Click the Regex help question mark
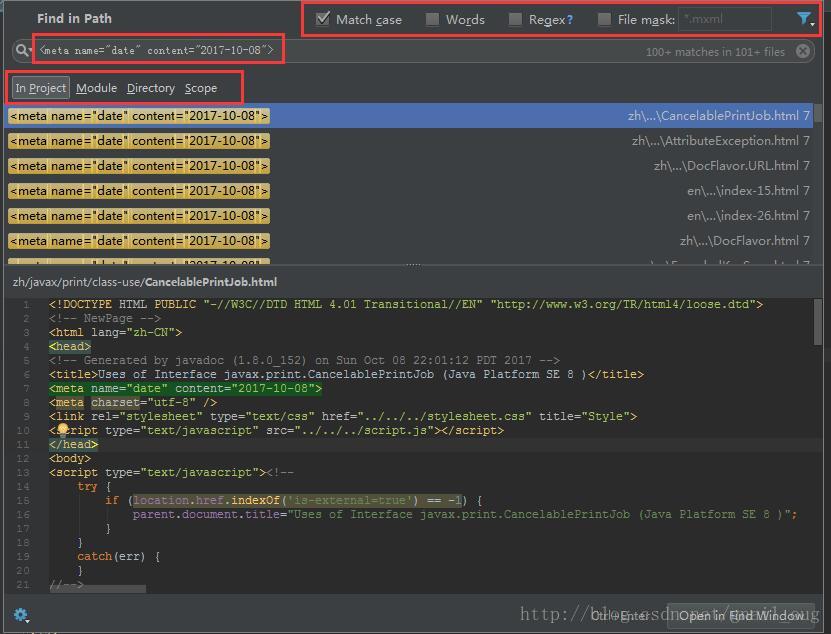This screenshot has height=634, width=831. [x=570, y=20]
